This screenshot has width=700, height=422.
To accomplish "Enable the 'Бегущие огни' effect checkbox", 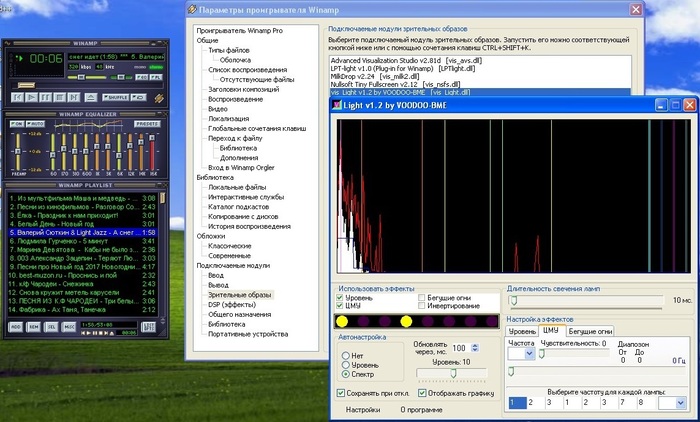I will (x=420, y=298).
